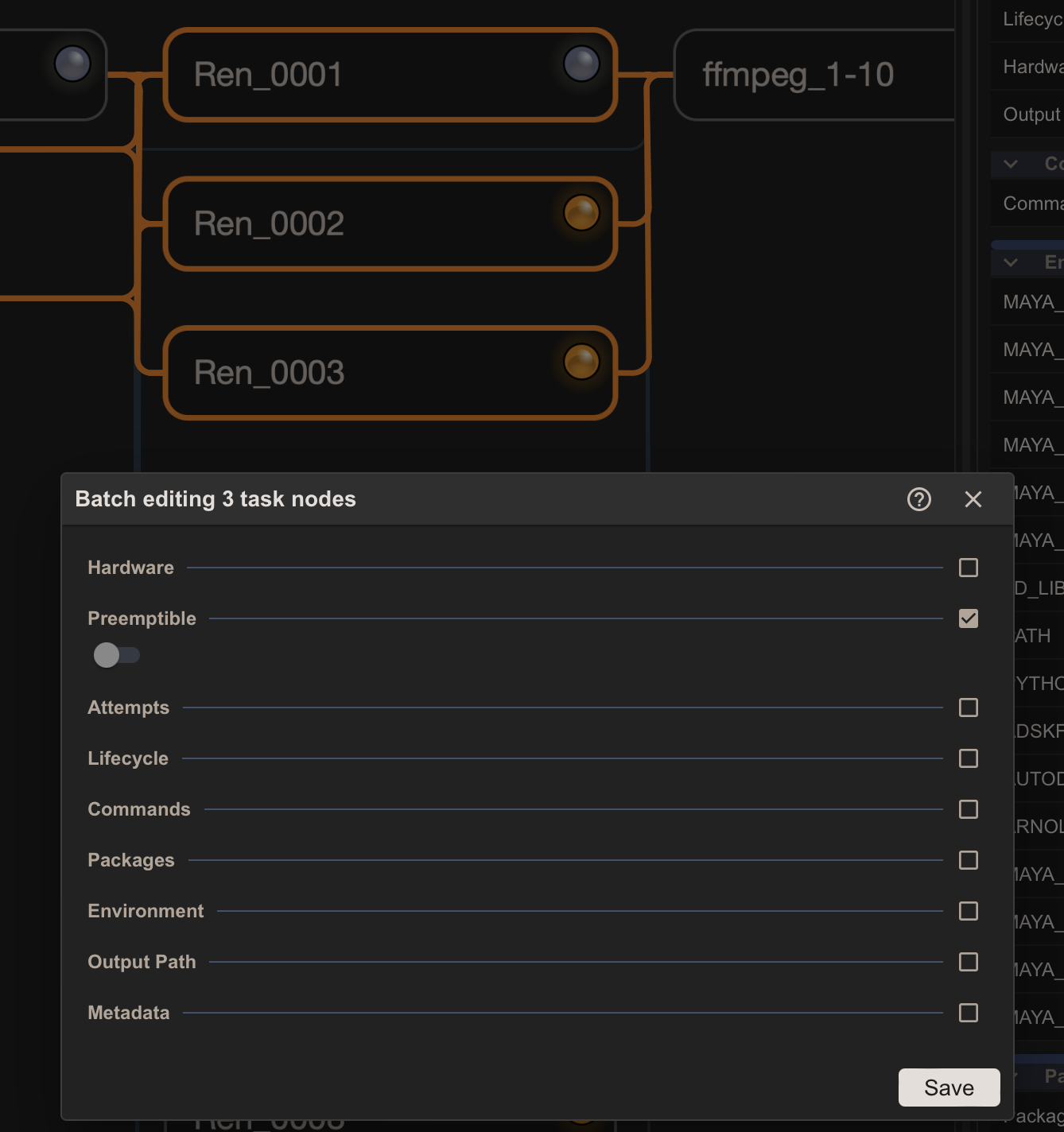Enable the Packages checkbox
The width and height of the screenshot is (1064, 1132).
pos(969,860)
